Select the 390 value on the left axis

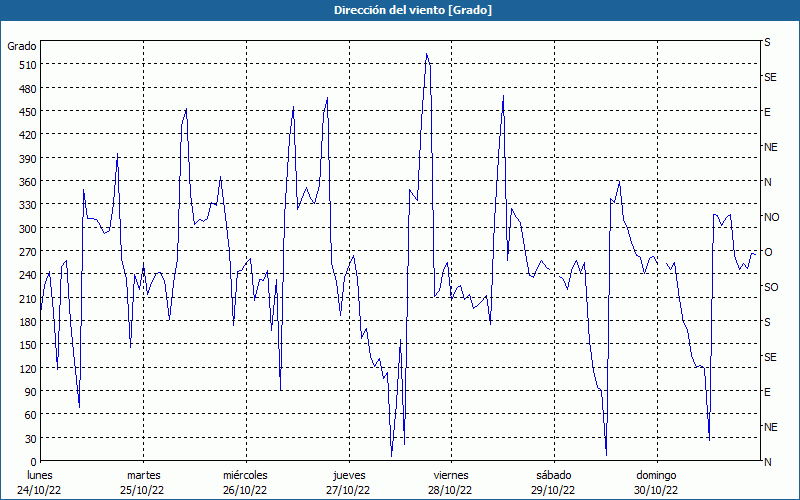27,158
